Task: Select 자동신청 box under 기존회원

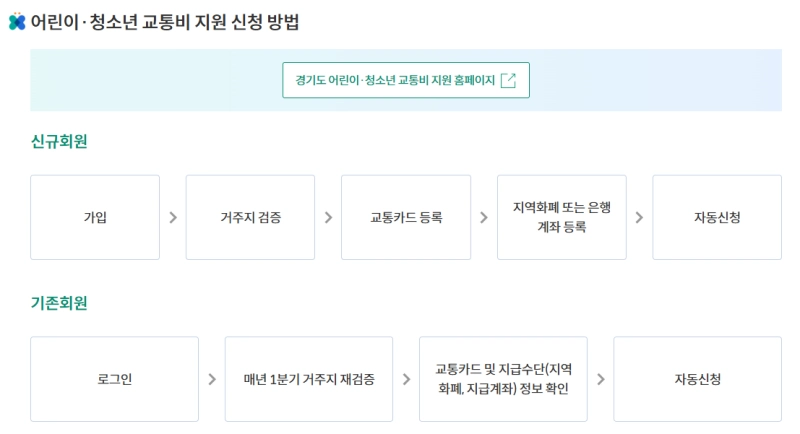Action: click(697, 379)
